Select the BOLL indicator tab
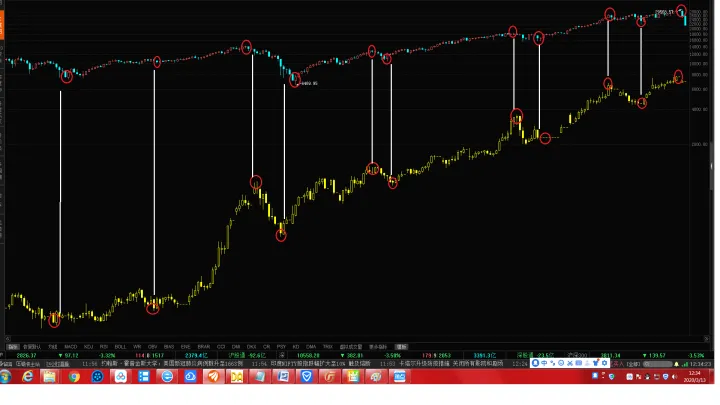The height and width of the screenshot is (405, 720). tap(120, 347)
